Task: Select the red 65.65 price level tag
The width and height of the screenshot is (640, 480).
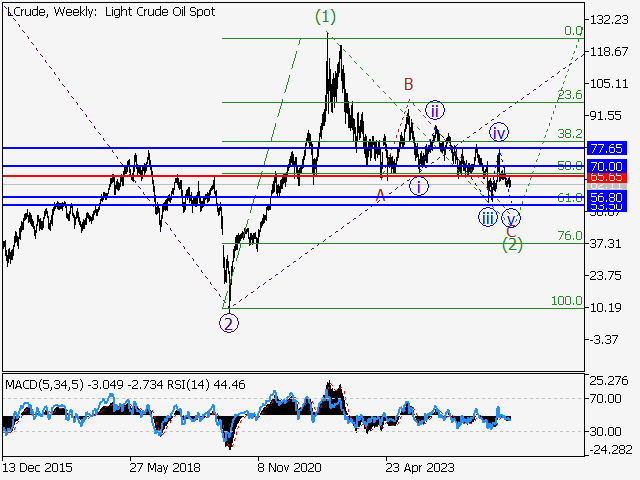Action: (606, 176)
